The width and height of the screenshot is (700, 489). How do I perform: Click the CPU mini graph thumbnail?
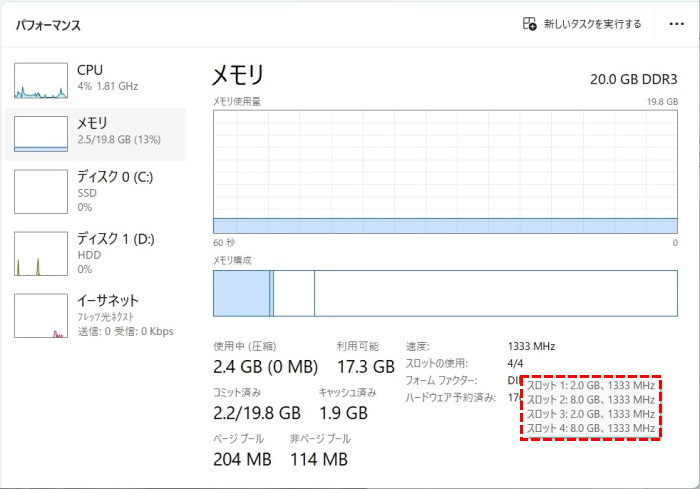(x=41, y=80)
